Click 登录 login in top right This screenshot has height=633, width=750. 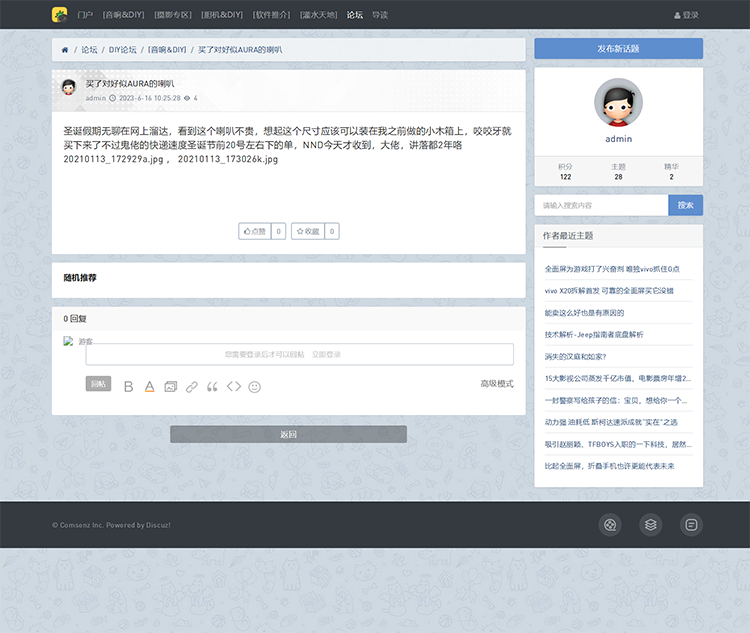pyautogui.click(x=686, y=15)
